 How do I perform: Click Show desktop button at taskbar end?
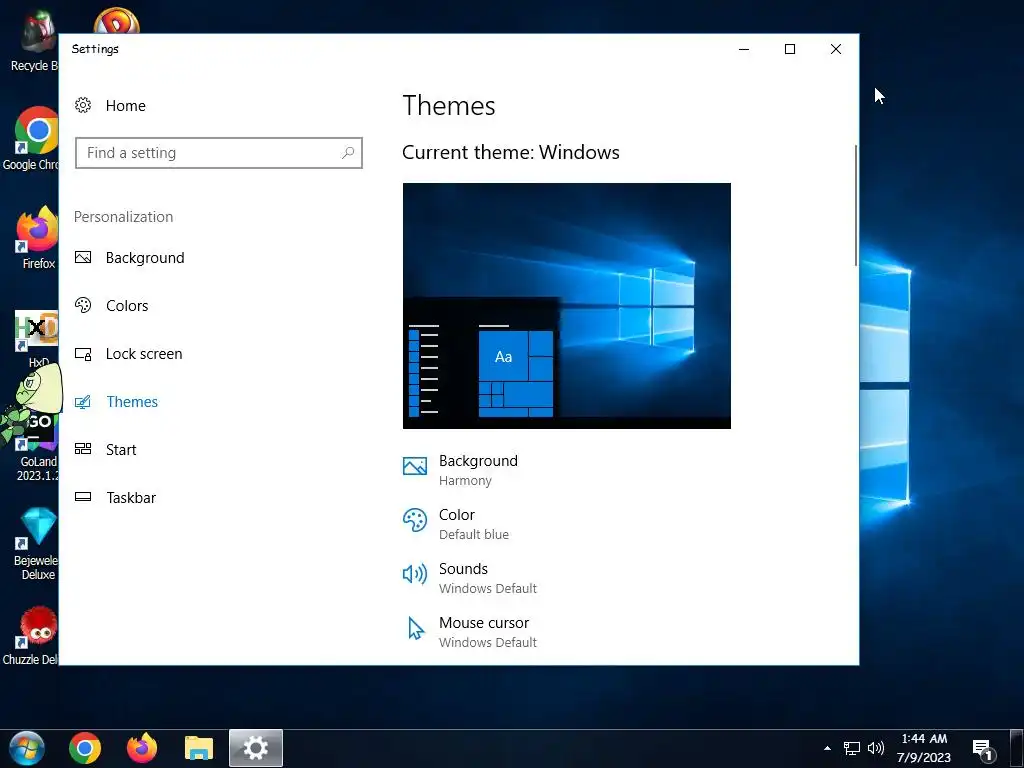click(x=1017, y=748)
